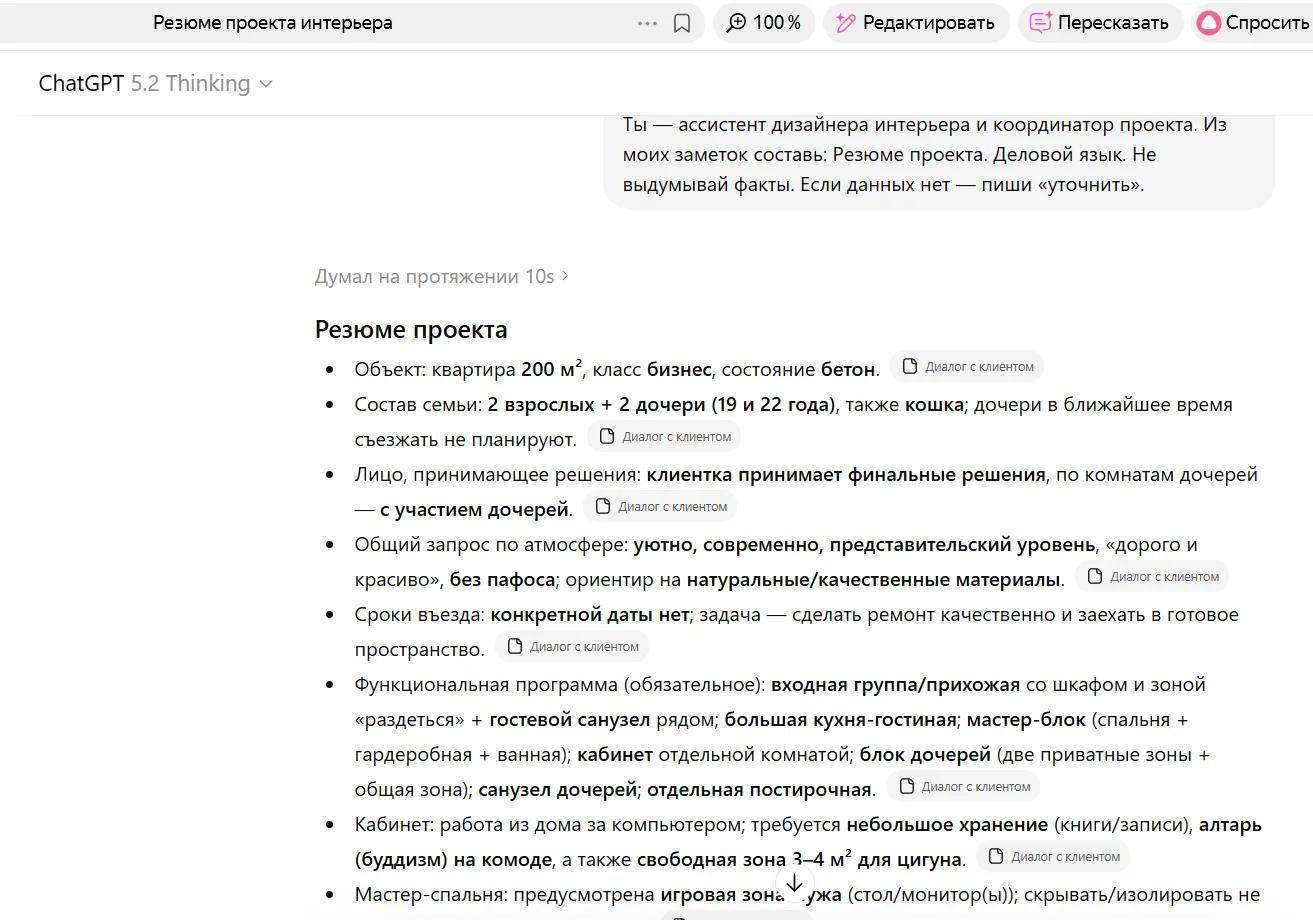Open the source chip after "для цигуна"

[x=1053, y=857]
